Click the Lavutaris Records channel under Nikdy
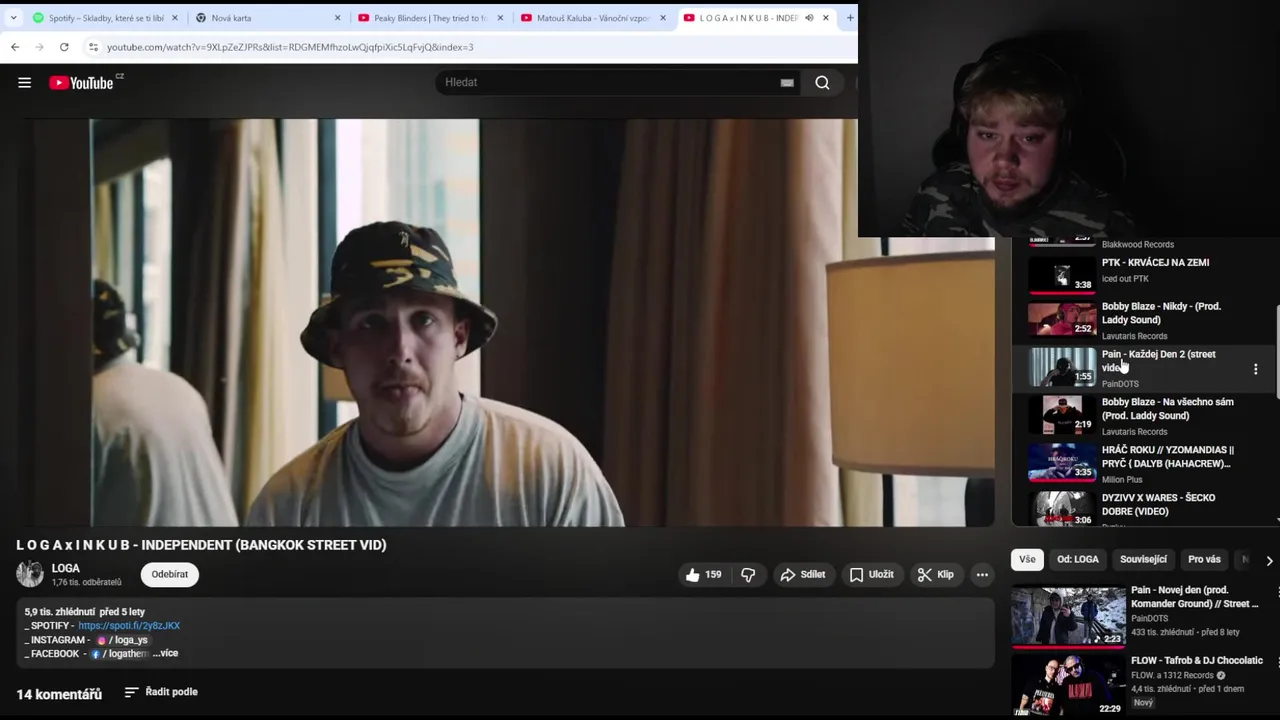Screen dimensions: 1280x720 point(1134,336)
